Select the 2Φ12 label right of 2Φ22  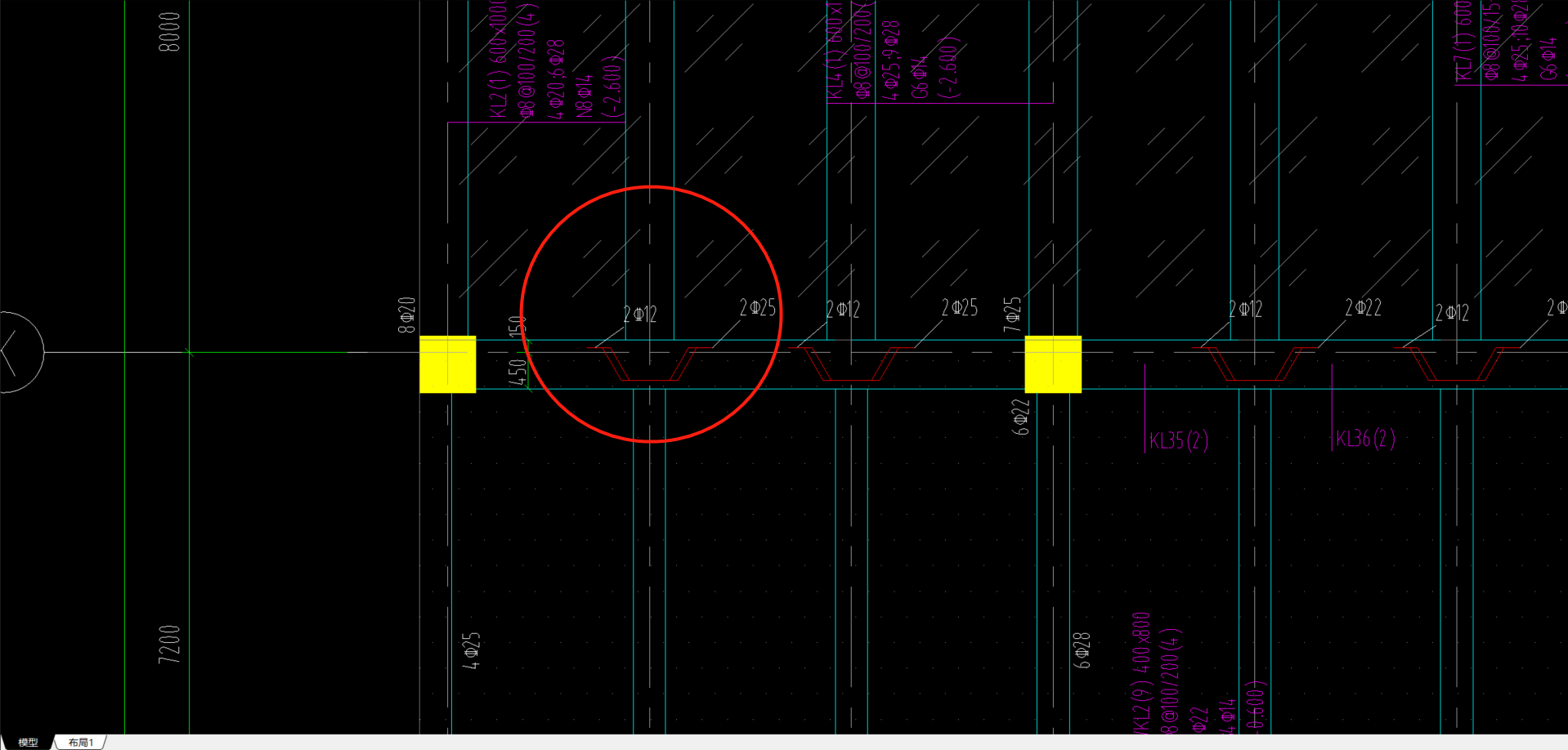(1453, 313)
